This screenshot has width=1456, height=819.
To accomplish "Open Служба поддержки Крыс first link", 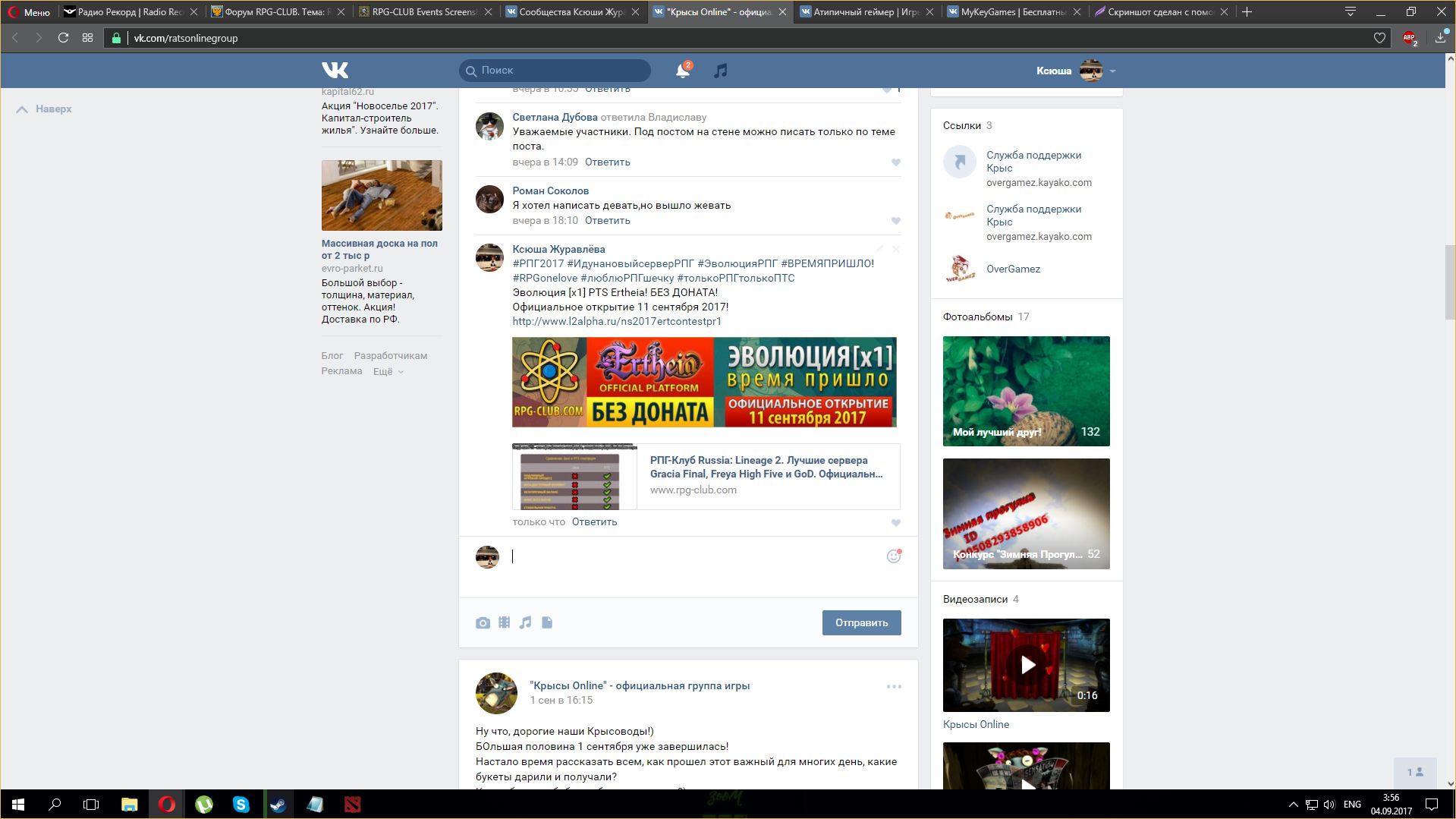I will 1033,162.
